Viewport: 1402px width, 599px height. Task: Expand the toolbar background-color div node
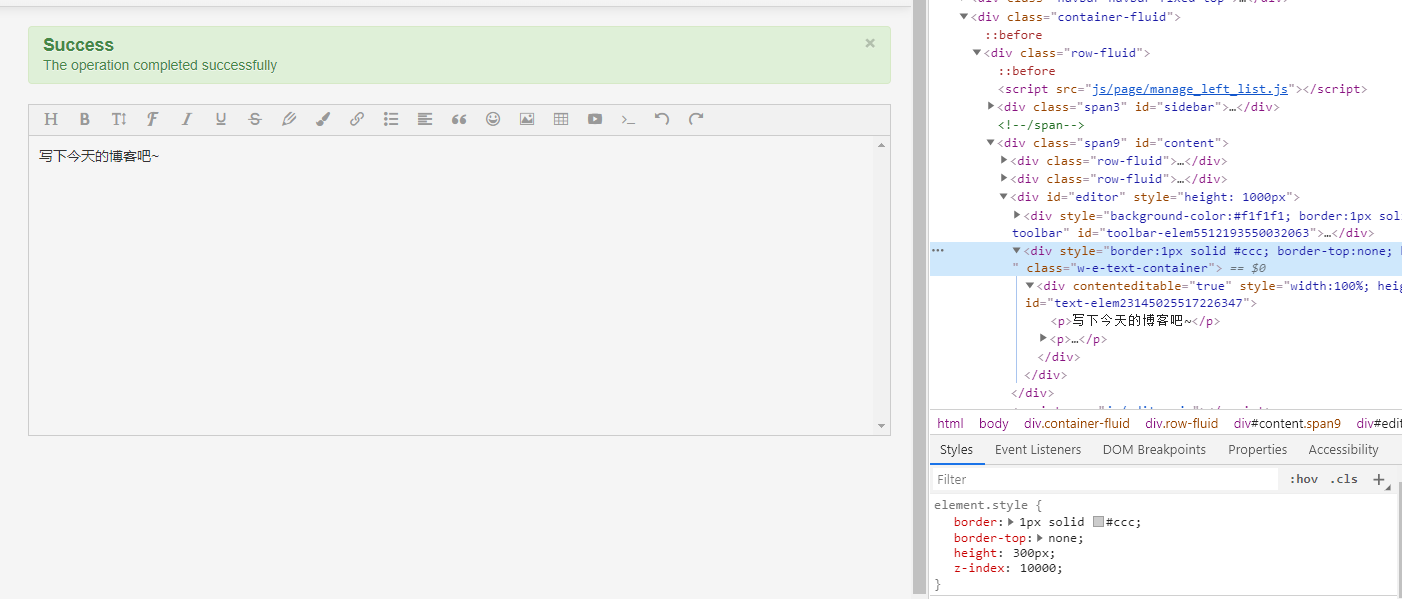[x=1017, y=215]
